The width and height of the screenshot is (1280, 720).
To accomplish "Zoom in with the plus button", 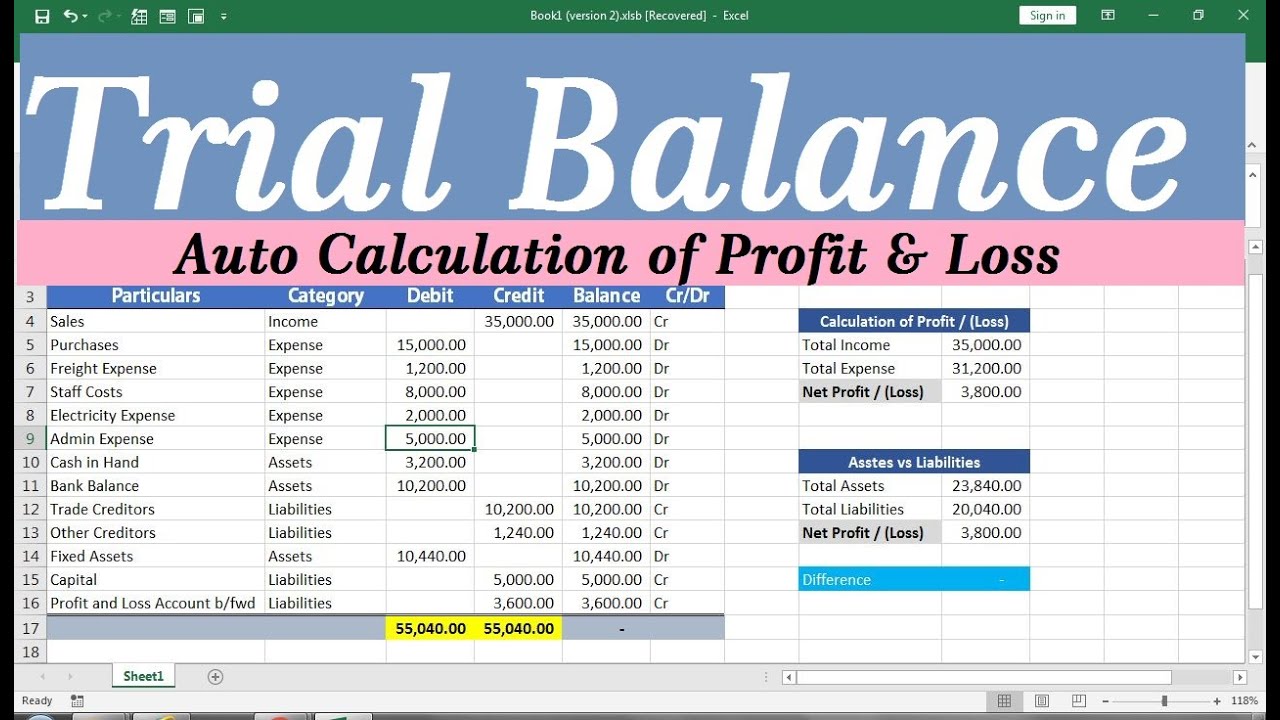I will [1217, 701].
